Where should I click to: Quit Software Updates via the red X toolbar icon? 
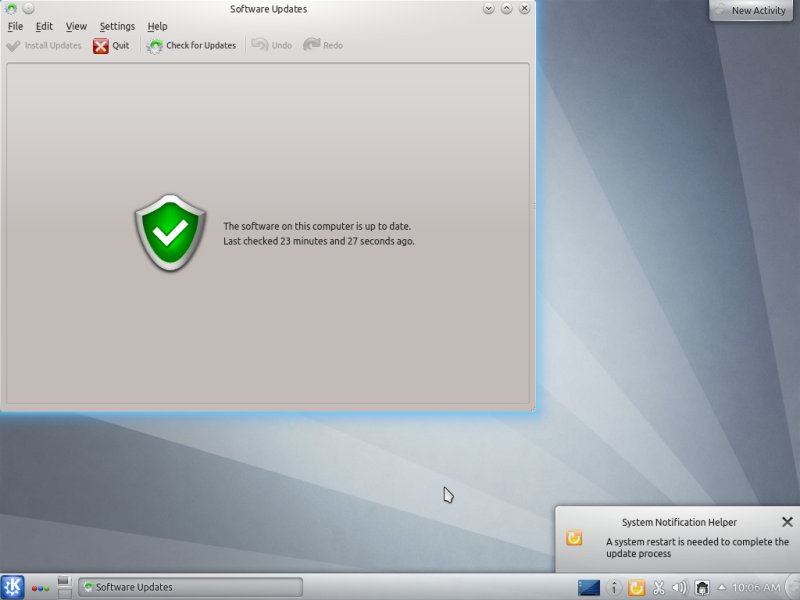click(x=101, y=45)
